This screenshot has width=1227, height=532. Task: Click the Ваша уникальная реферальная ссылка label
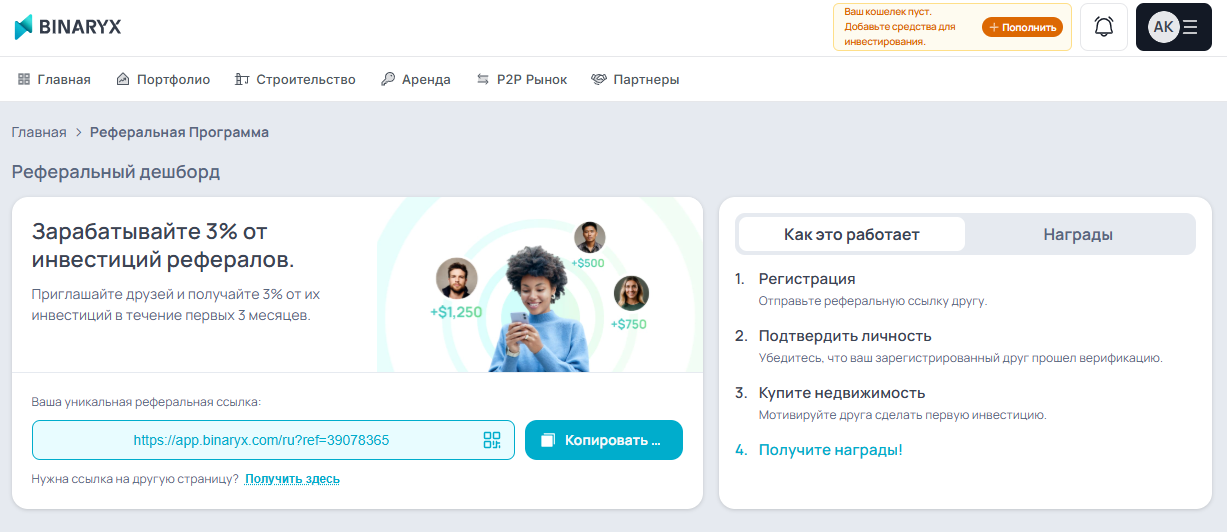pyautogui.click(x=146, y=402)
